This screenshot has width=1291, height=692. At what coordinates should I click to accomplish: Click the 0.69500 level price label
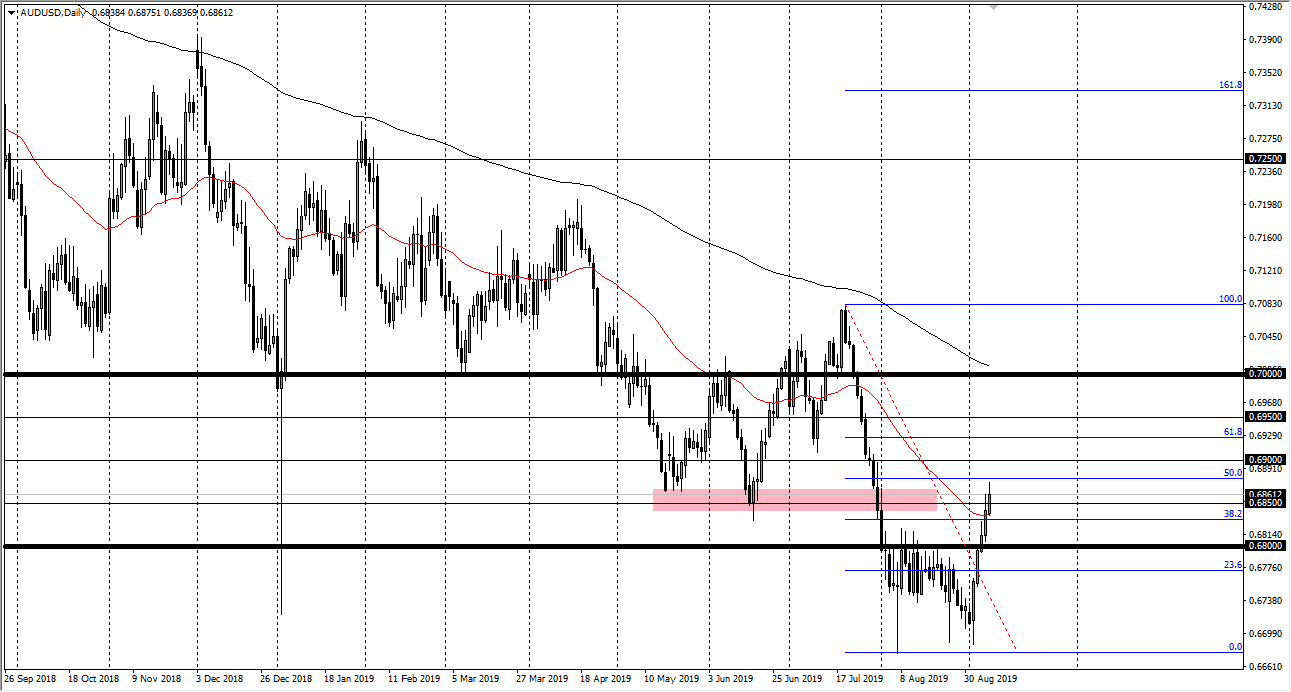1264,416
